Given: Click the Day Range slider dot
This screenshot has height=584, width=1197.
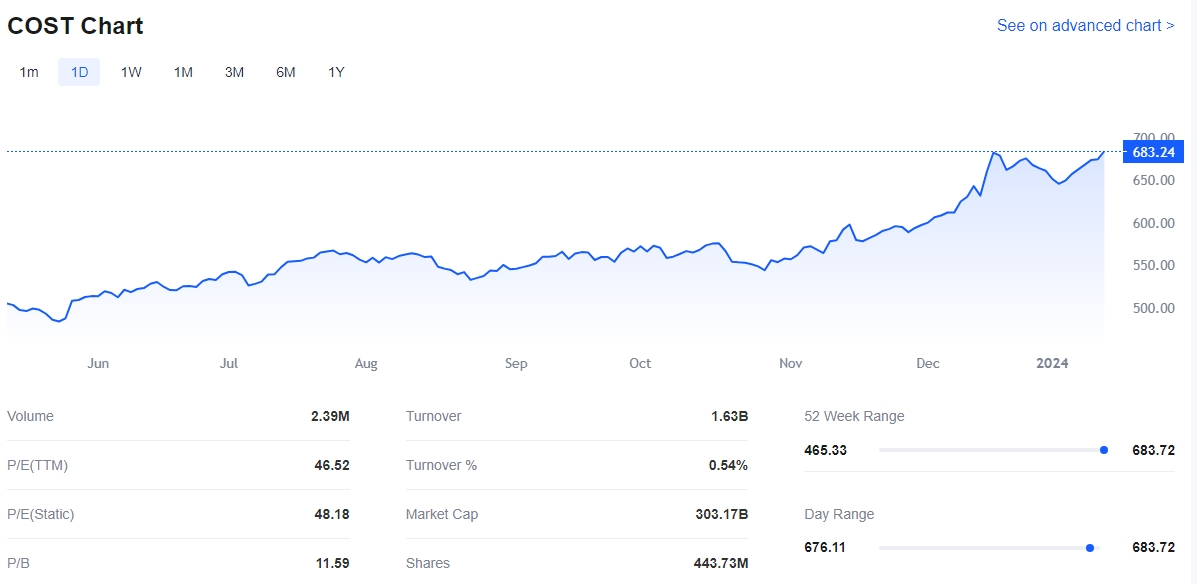Looking at the screenshot, I should click(1090, 548).
